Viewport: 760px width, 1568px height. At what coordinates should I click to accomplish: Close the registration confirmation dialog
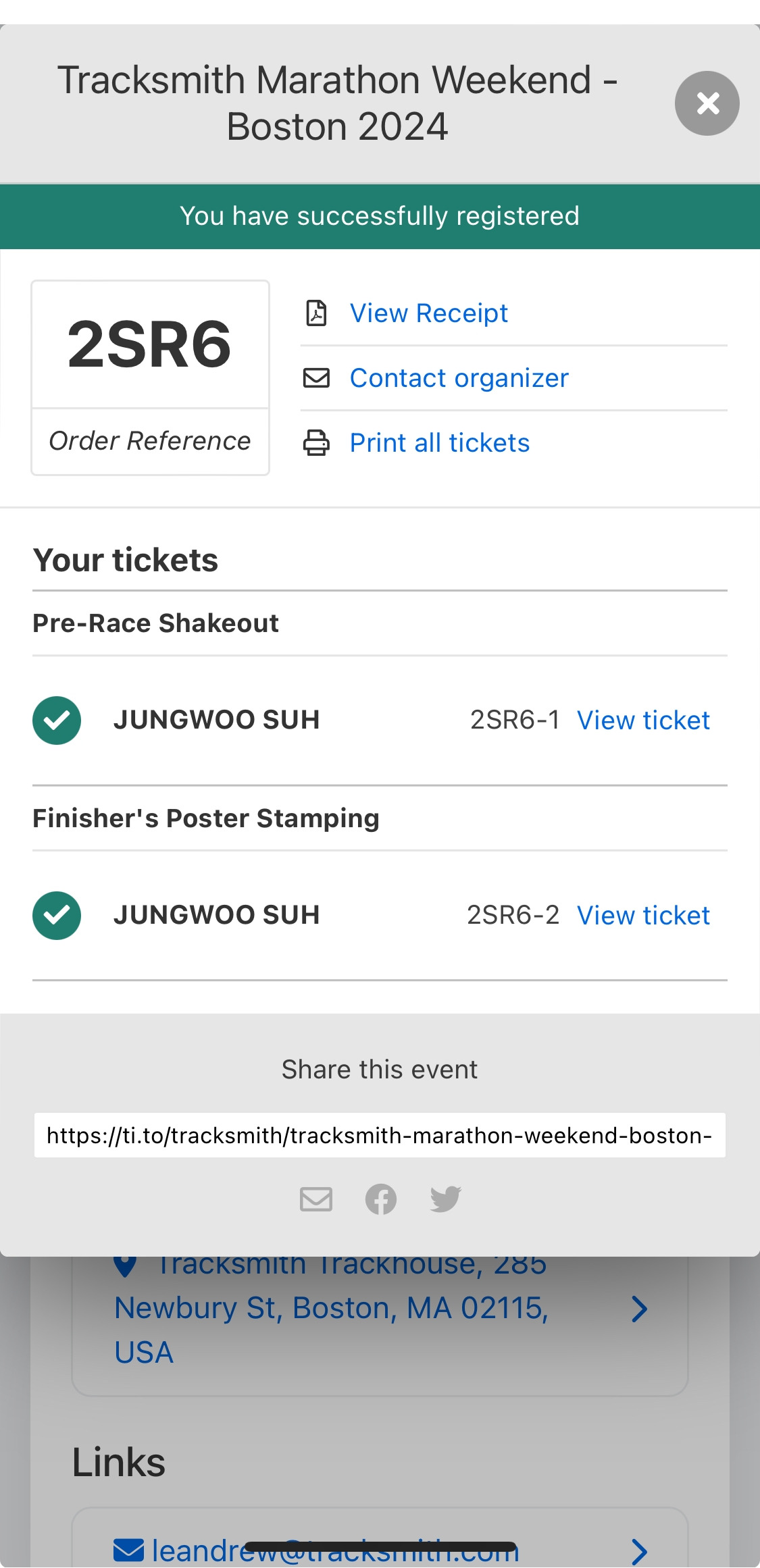coord(707,103)
